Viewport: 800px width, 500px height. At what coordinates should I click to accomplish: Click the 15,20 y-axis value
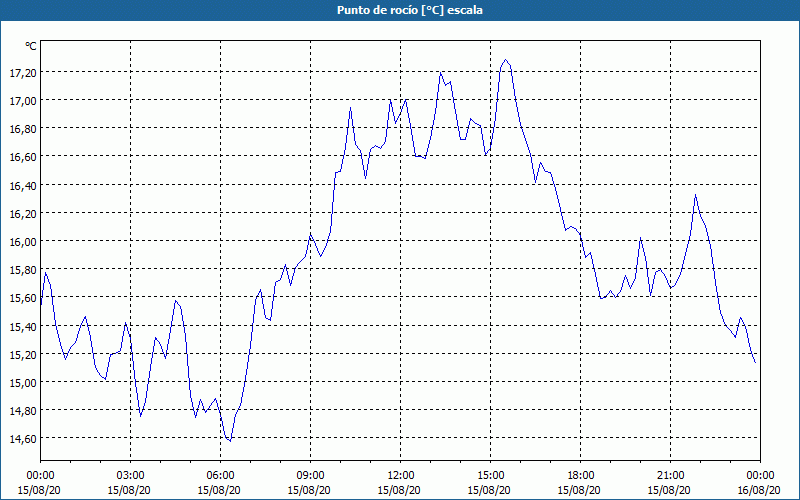[x=23, y=355]
